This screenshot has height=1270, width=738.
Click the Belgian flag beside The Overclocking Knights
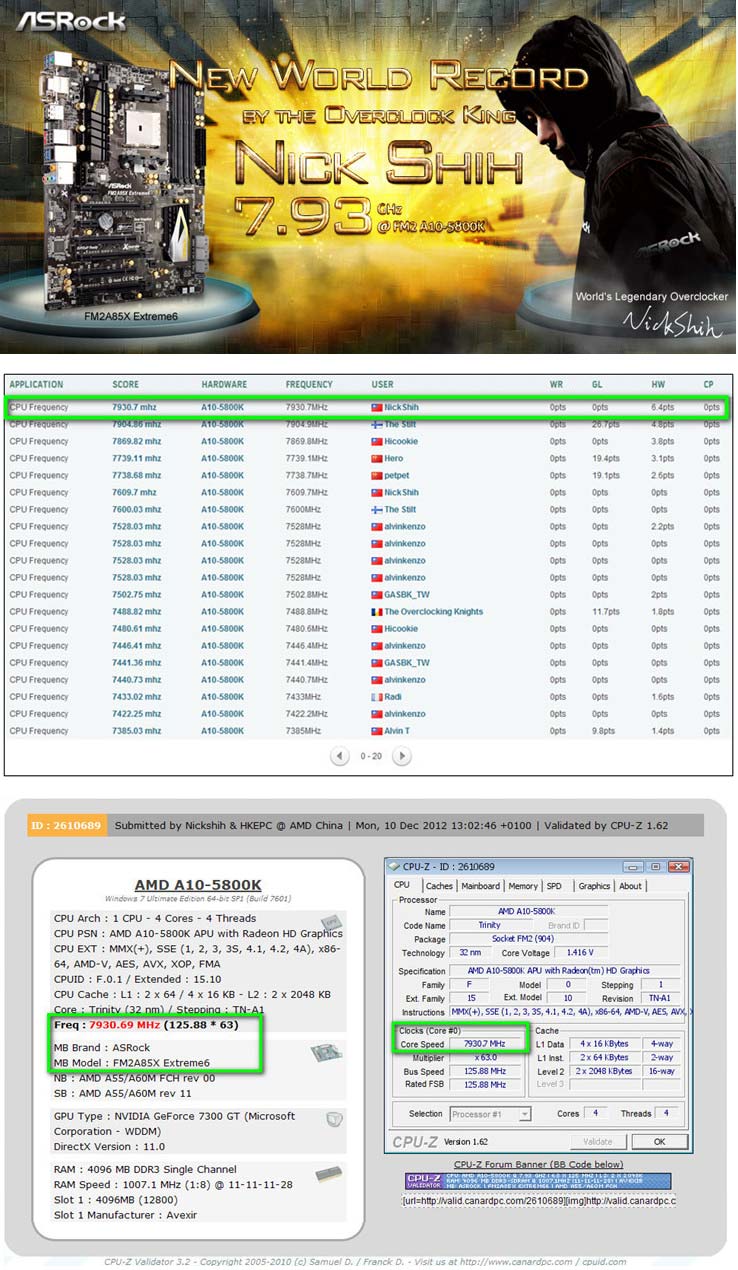pyautogui.click(x=376, y=612)
